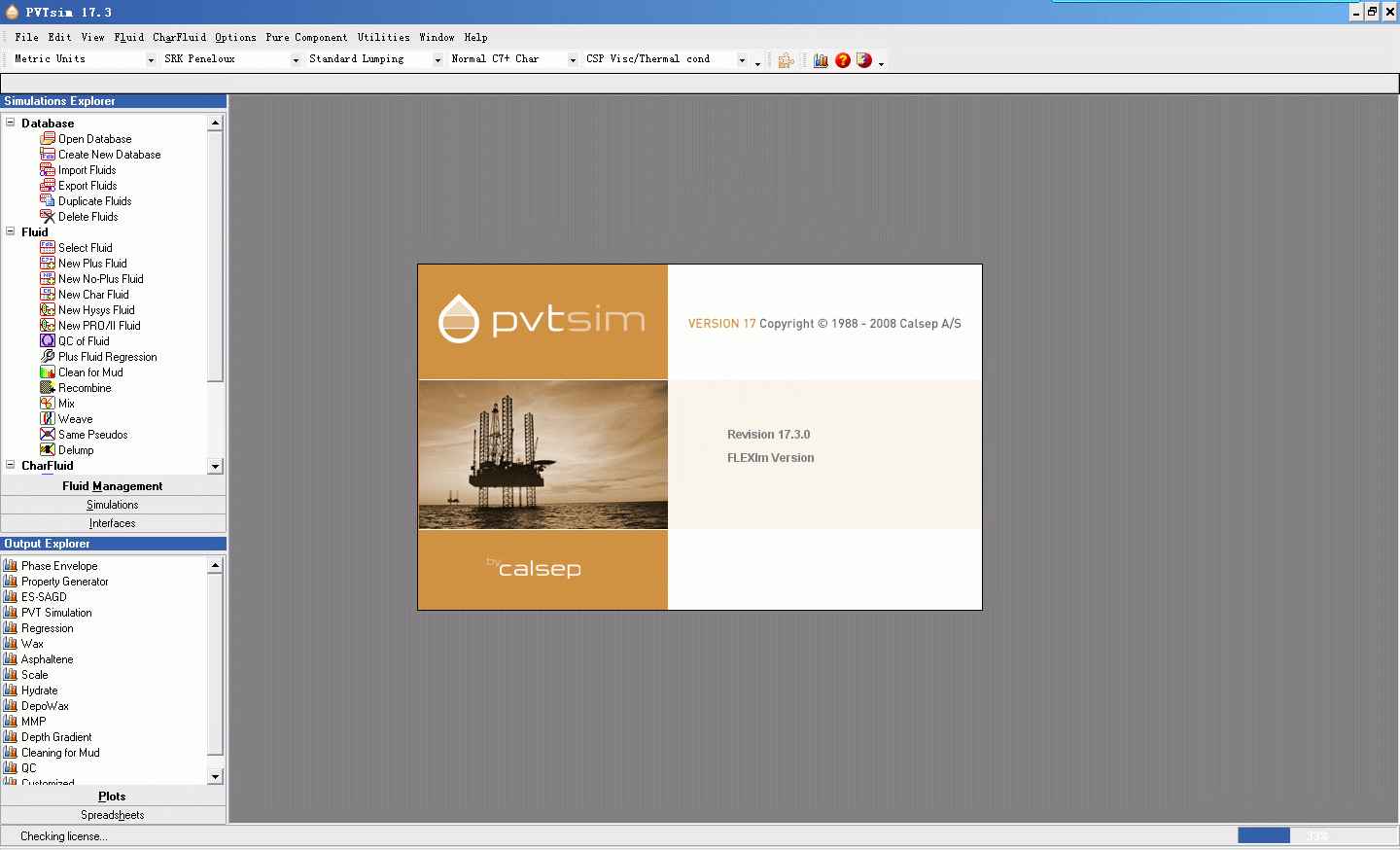The width and height of the screenshot is (1400, 850).
Task: Click the Duplicate Fluids icon
Action: (48, 201)
